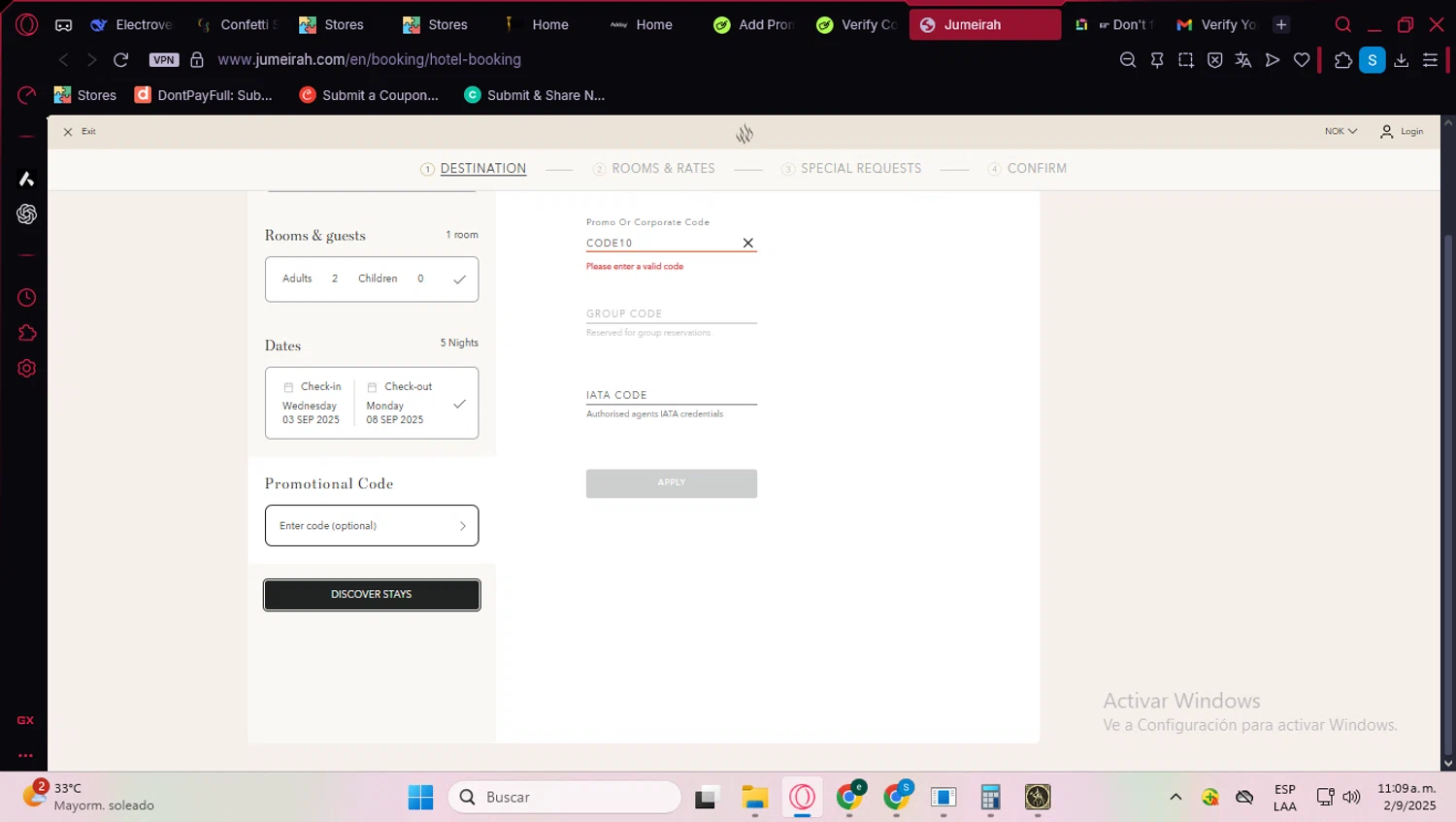Open the volume control in tray
This screenshot has width=1456, height=822.
point(1351,797)
